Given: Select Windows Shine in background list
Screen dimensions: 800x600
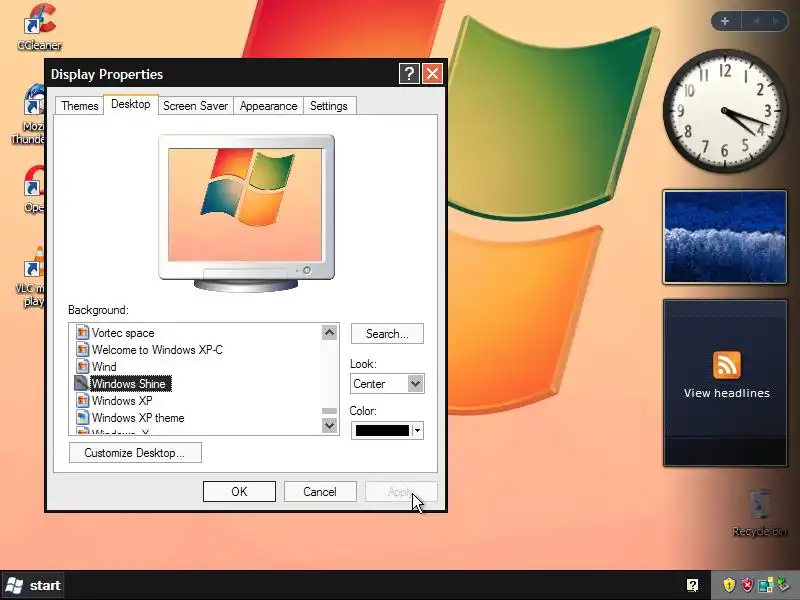Looking at the screenshot, I should (x=131, y=383).
